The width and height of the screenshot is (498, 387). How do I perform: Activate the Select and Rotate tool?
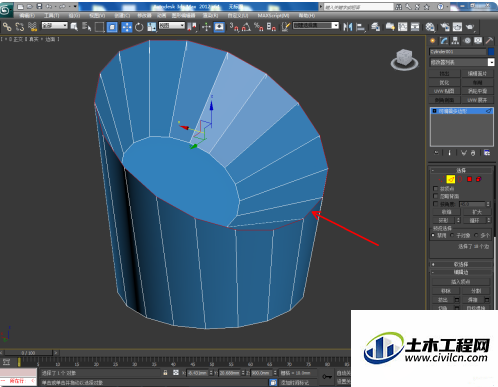click(x=139, y=27)
